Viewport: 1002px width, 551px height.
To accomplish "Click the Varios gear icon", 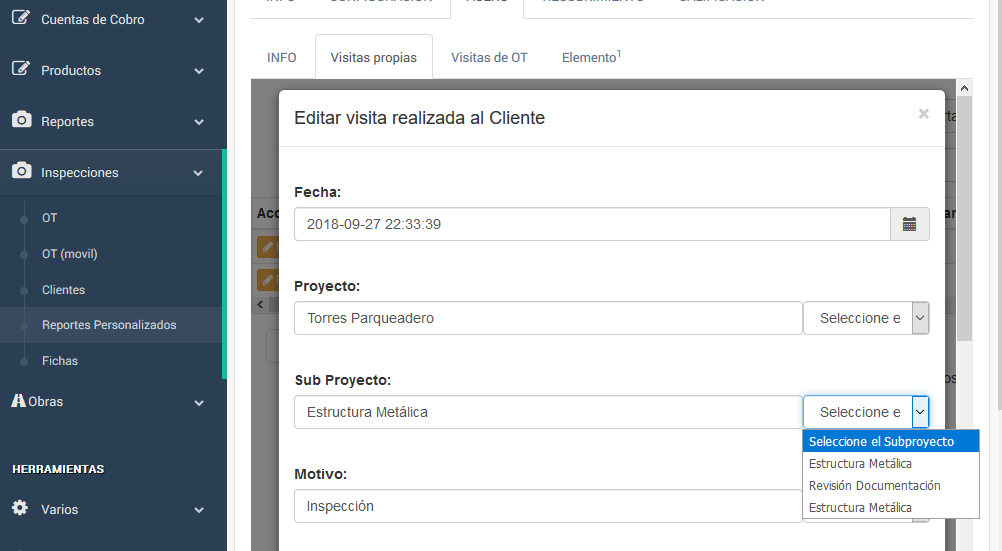I will 20,508.
